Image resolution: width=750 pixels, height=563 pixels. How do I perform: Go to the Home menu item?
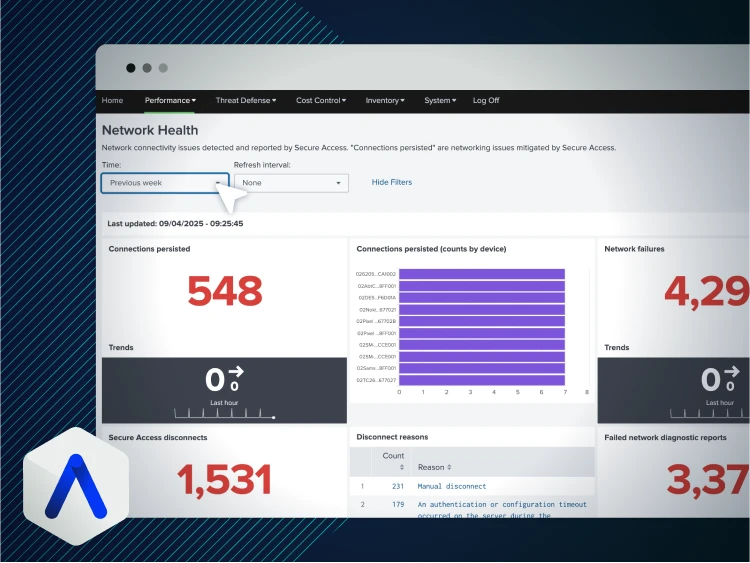(112, 100)
